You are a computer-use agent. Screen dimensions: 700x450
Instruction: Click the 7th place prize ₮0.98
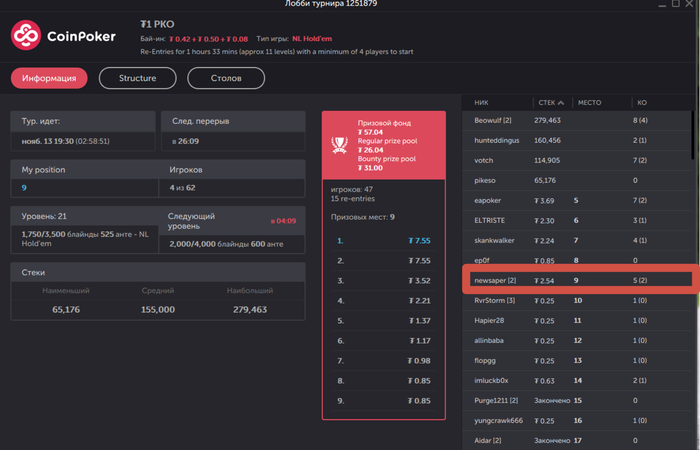pos(419,361)
